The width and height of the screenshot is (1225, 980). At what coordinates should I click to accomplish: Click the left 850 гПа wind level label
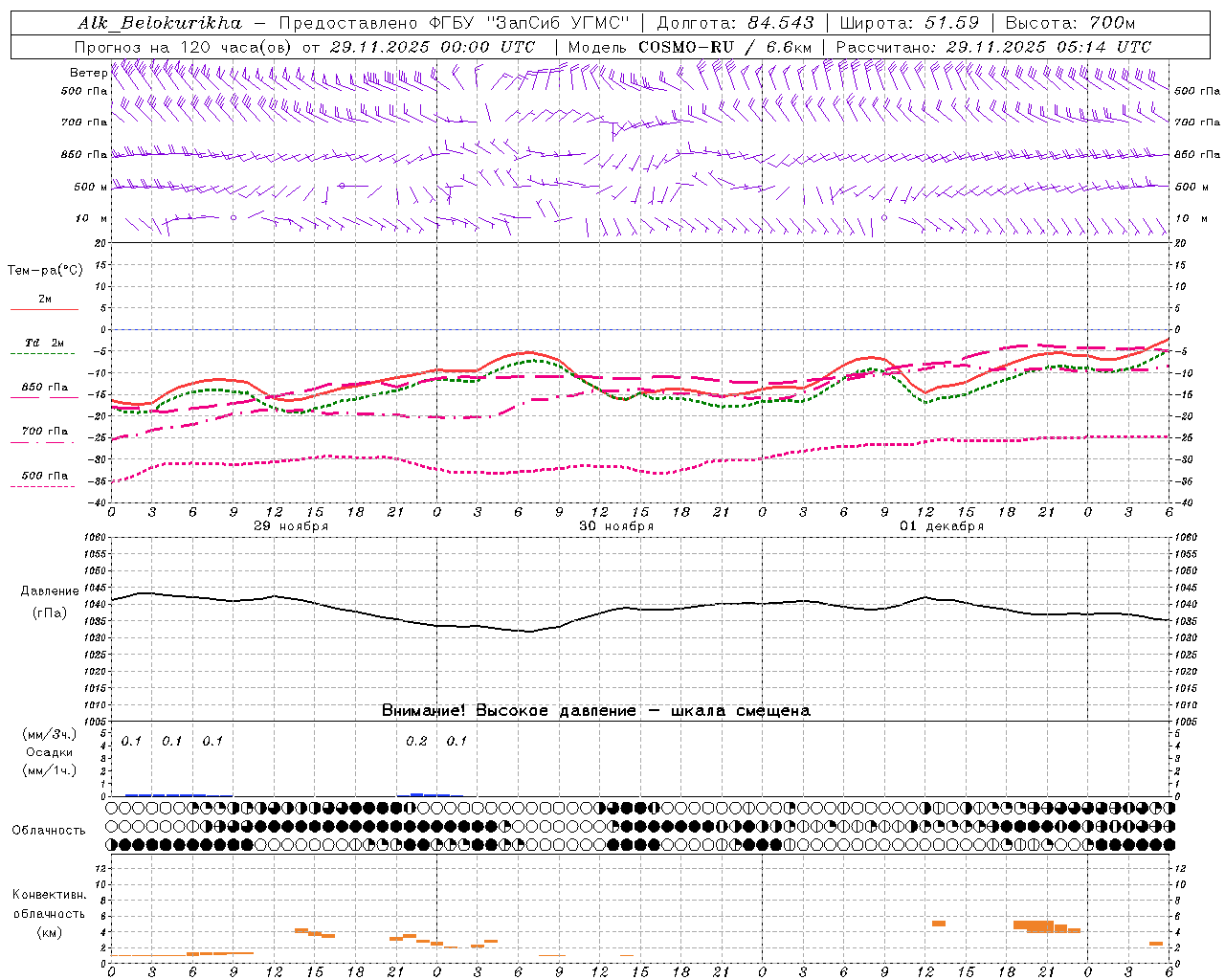84,154
